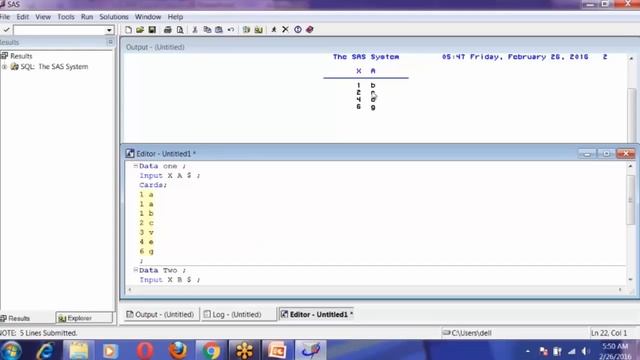This screenshot has width=640, height=360.
Task: Collapse the Data one step in editor
Action: point(136,166)
